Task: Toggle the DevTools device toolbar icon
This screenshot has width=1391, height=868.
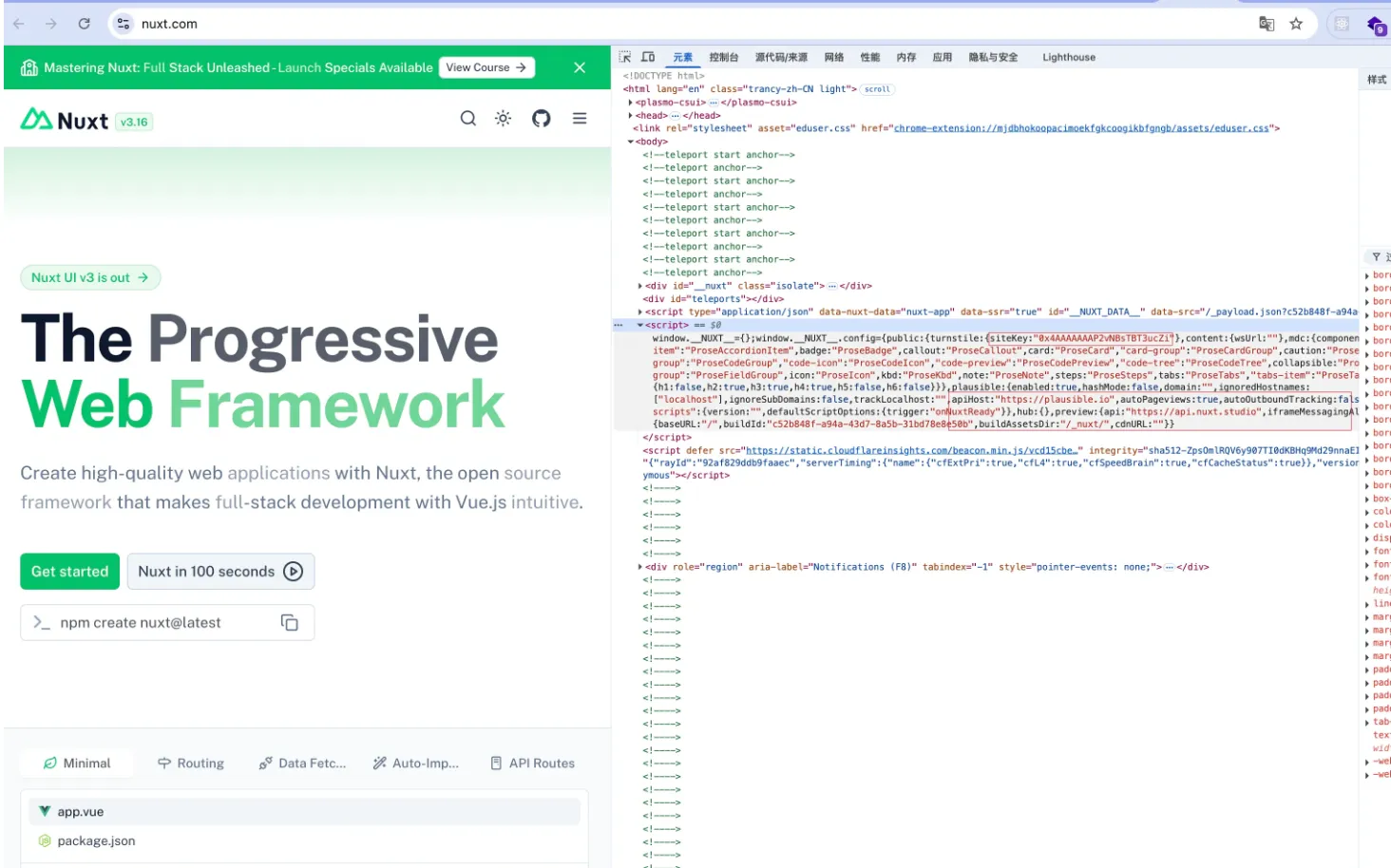Action: pyautogui.click(x=648, y=57)
